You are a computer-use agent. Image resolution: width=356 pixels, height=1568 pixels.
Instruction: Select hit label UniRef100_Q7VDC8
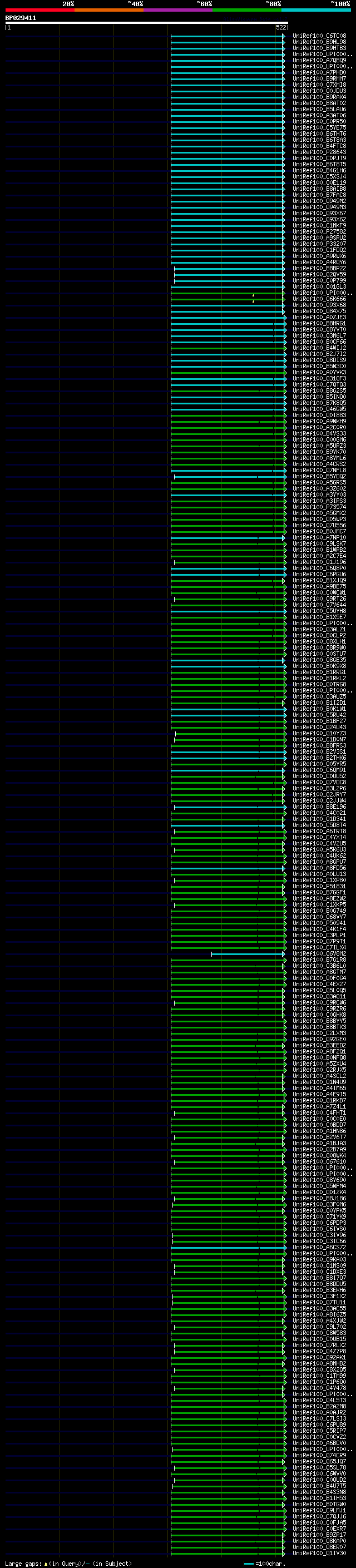click(319, 782)
